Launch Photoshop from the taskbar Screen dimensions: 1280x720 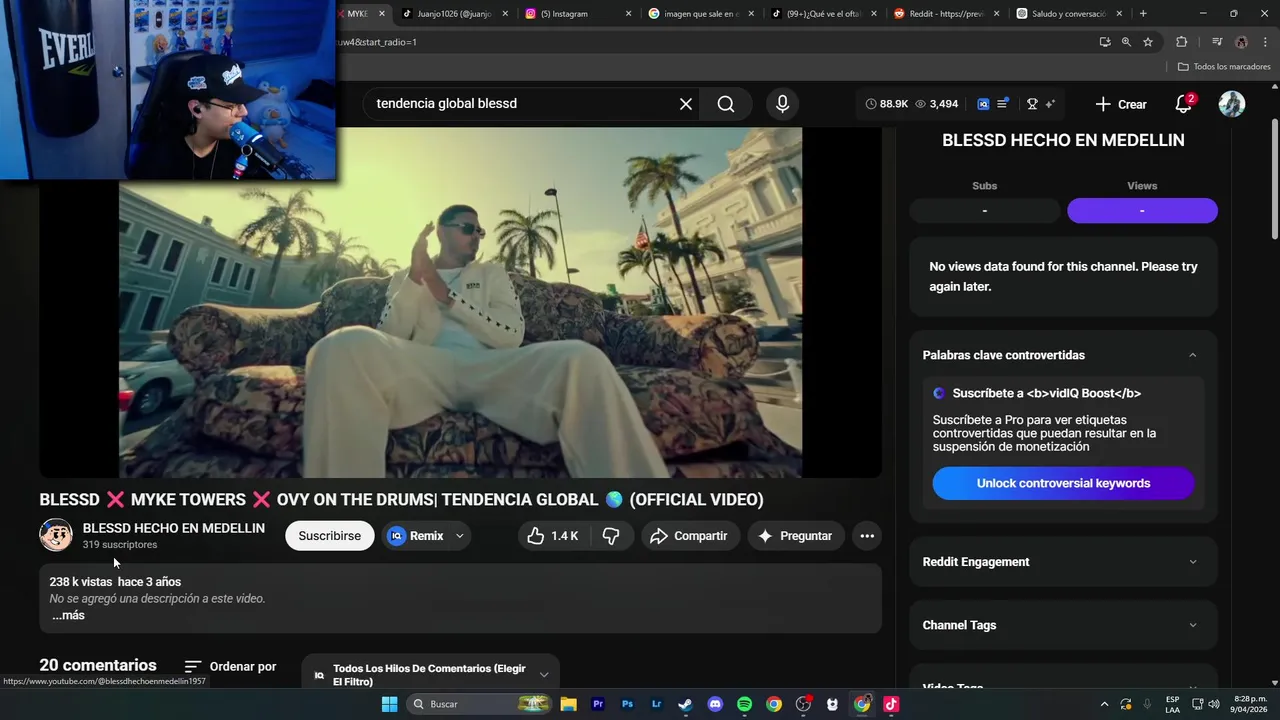[627, 704]
